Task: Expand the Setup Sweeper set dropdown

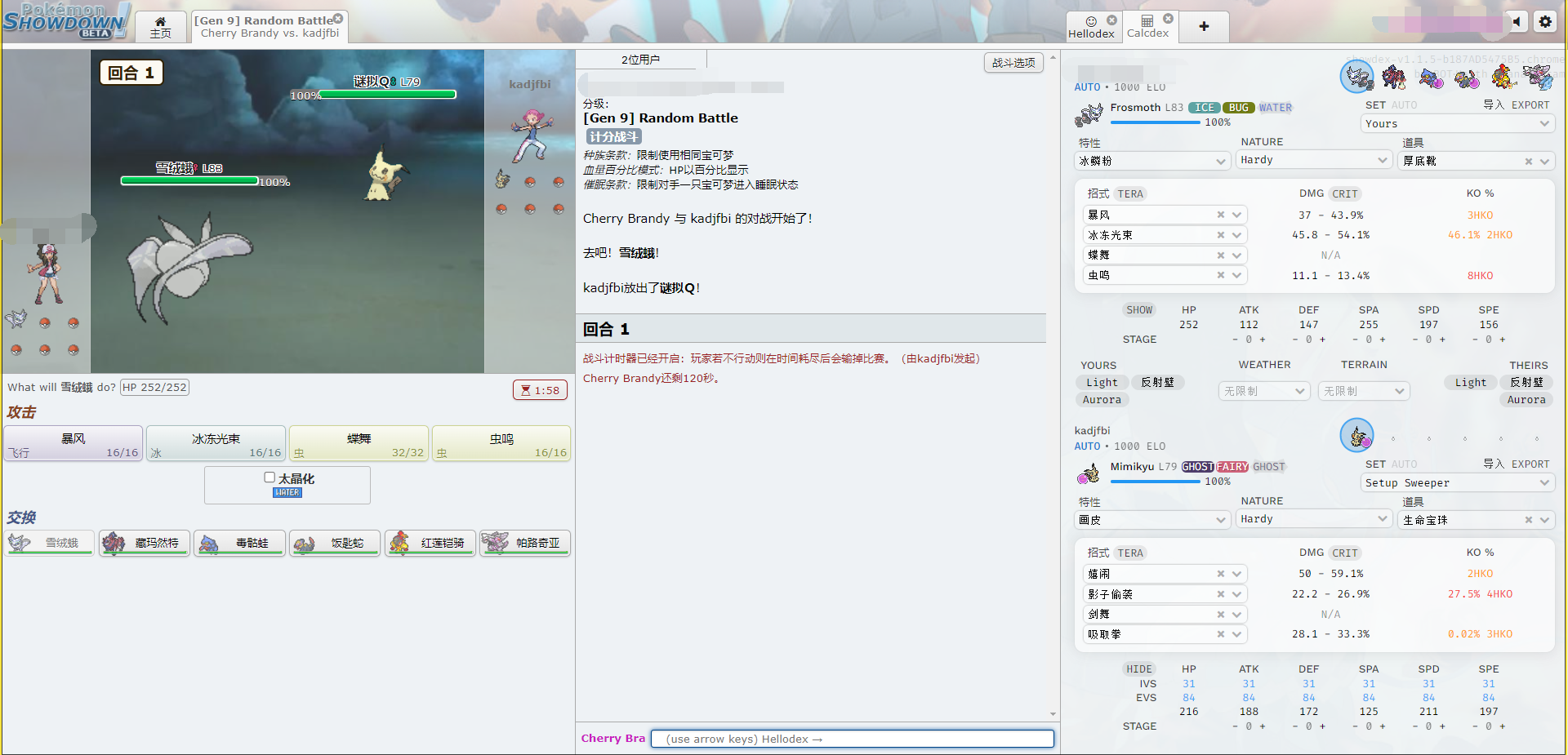Action: 1457,483
